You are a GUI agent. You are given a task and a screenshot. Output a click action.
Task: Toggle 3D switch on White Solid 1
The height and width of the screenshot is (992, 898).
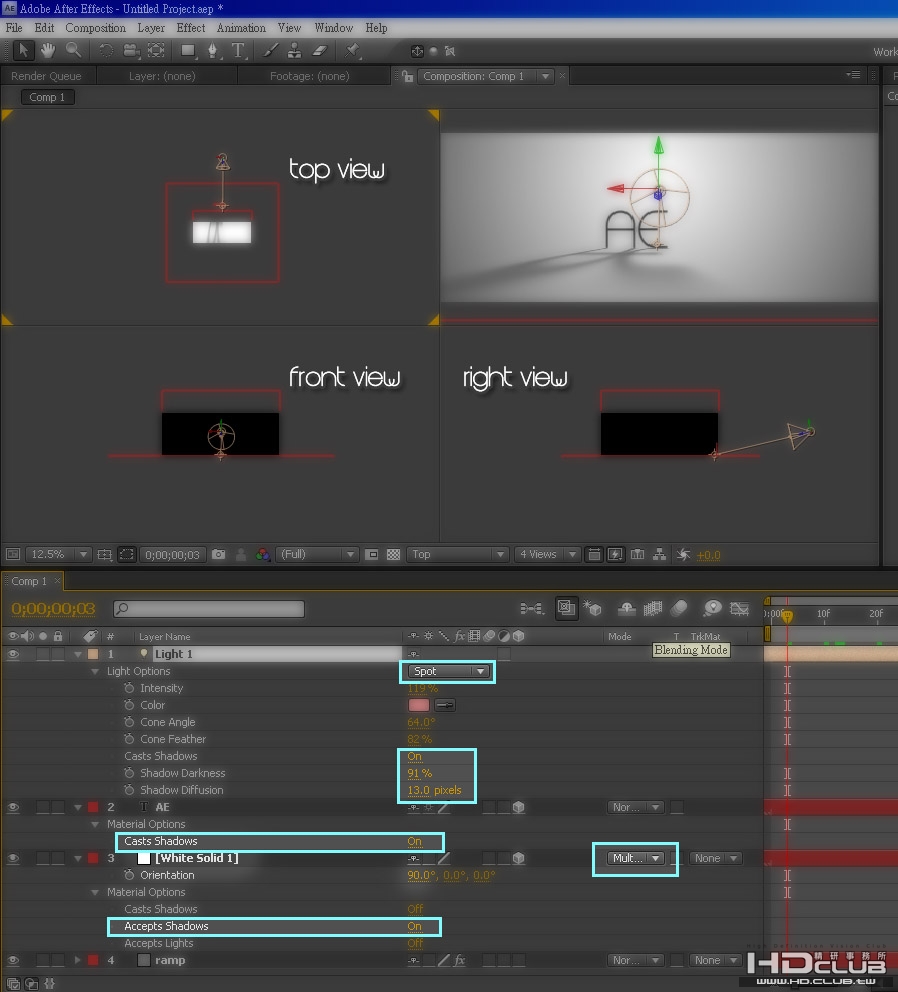point(518,859)
